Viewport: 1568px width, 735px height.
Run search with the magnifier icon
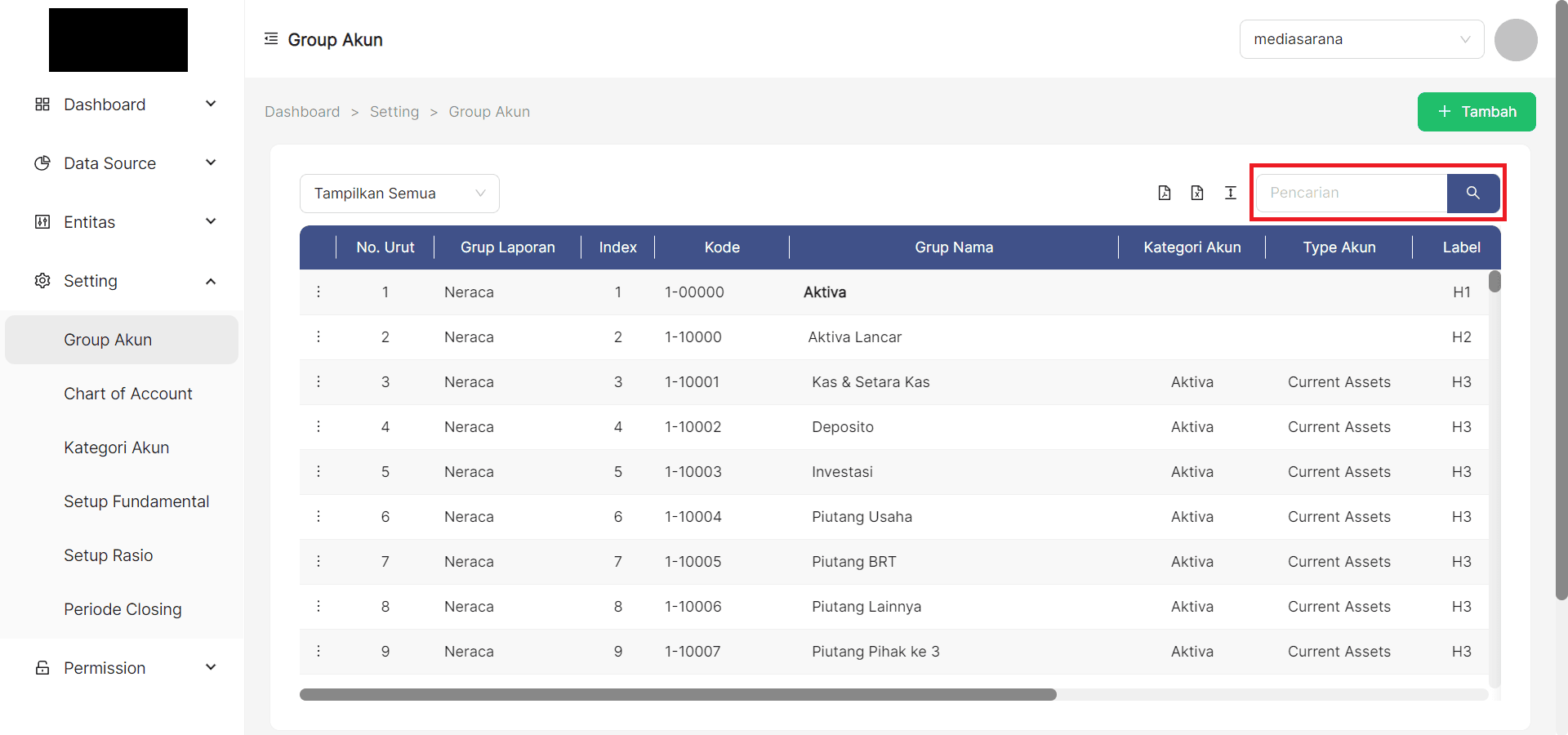[x=1473, y=193]
